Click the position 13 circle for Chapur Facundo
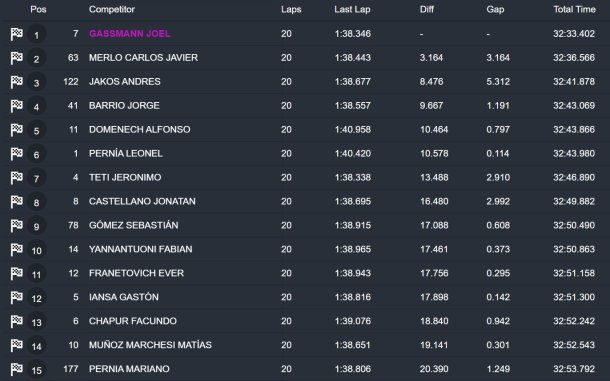610x381 pixels. (x=37, y=321)
